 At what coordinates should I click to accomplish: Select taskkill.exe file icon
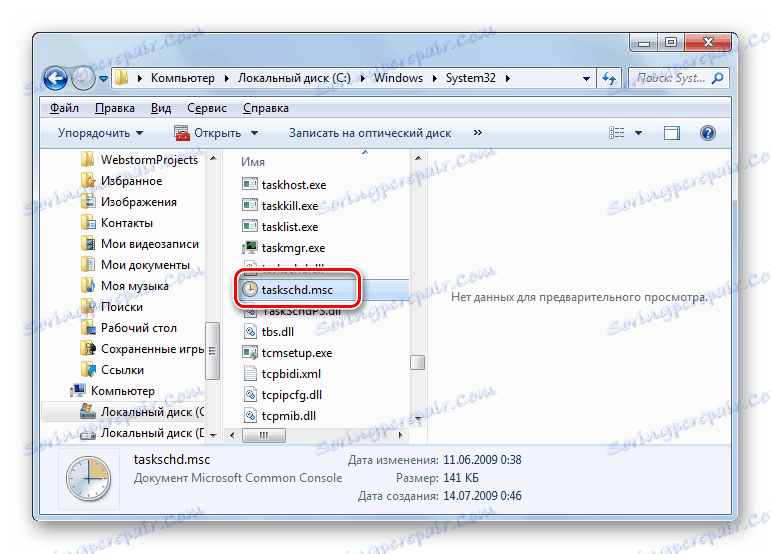pos(250,205)
